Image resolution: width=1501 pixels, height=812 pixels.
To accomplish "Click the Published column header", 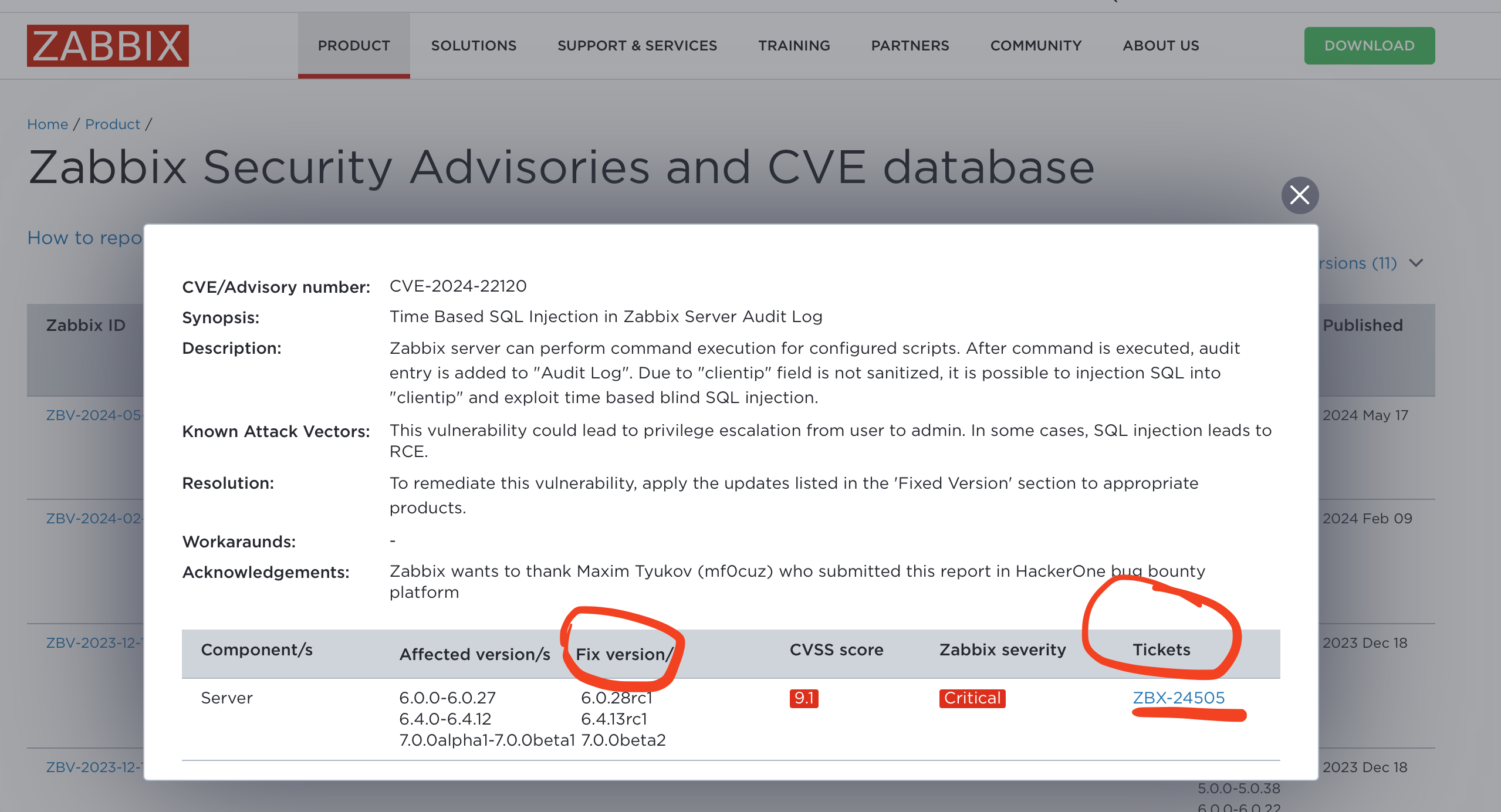I will coord(1363,325).
